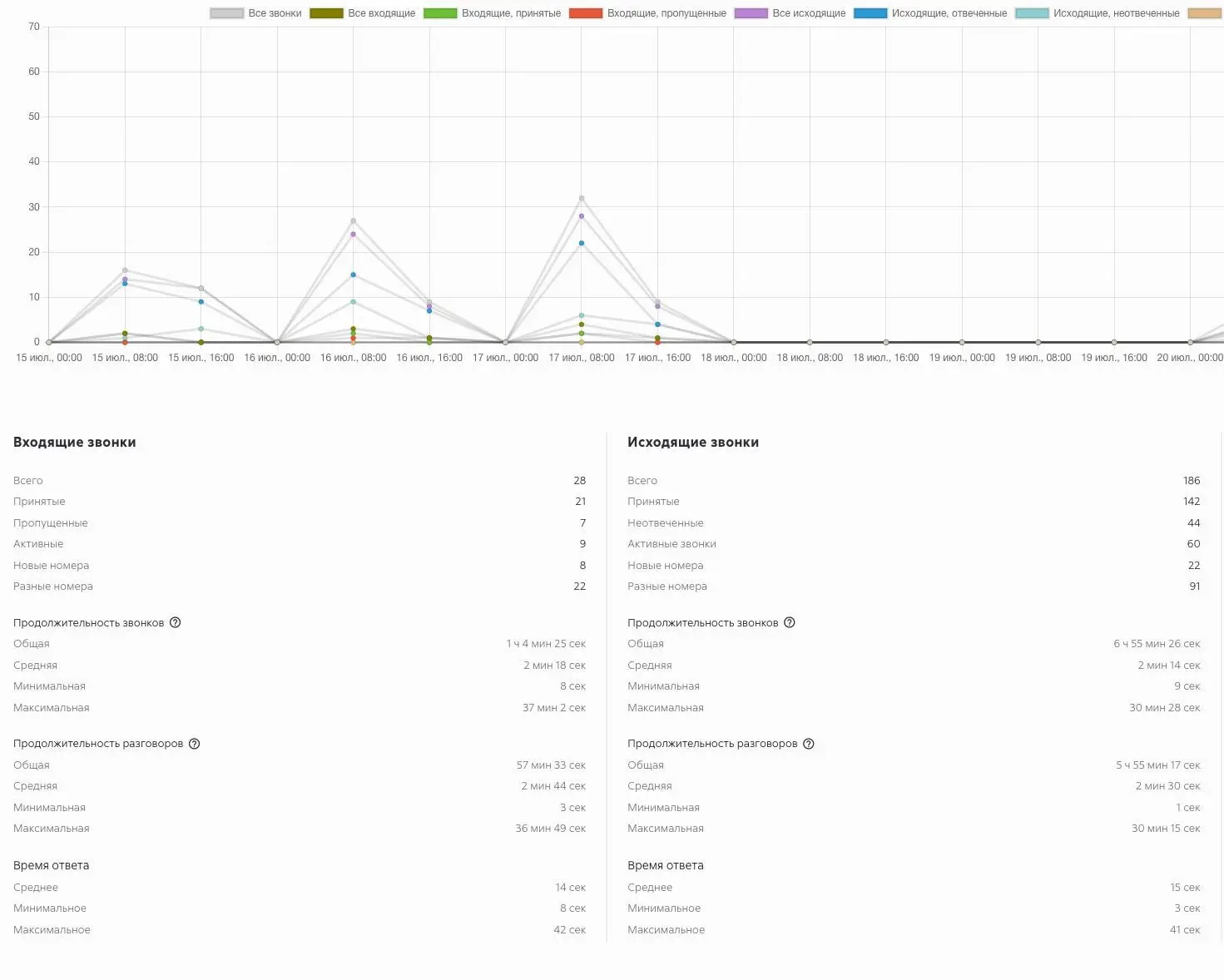The image size is (1224, 980).
Task: Open help icon for incoming Продолжительность разговоров
Action: click(194, 744)
